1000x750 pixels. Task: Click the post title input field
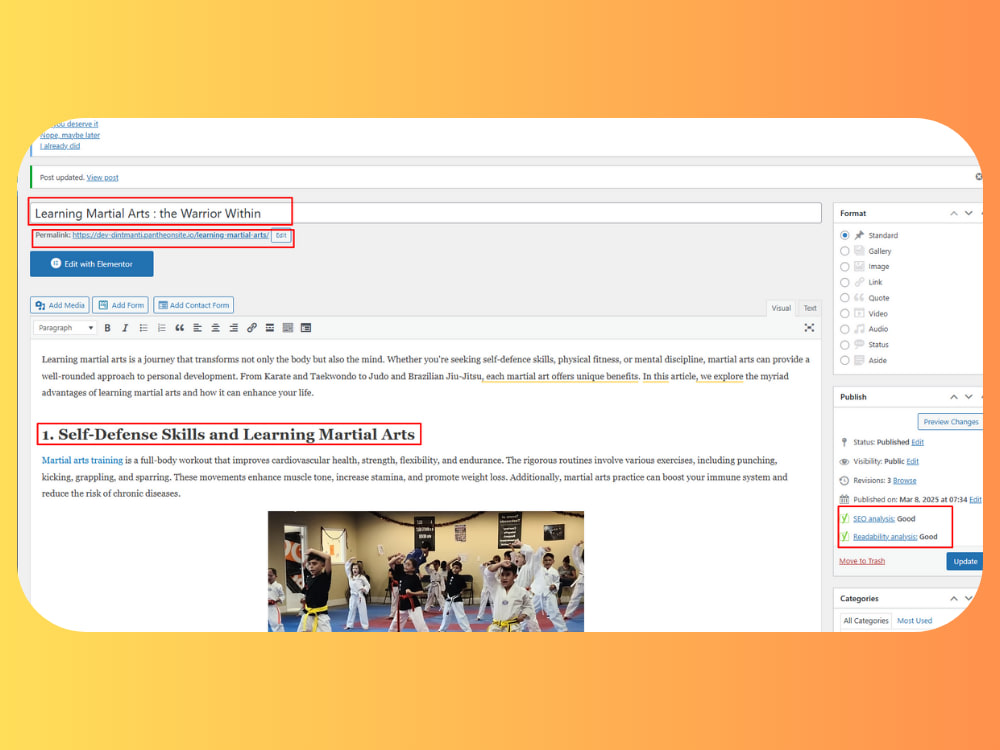pos(425,213)
